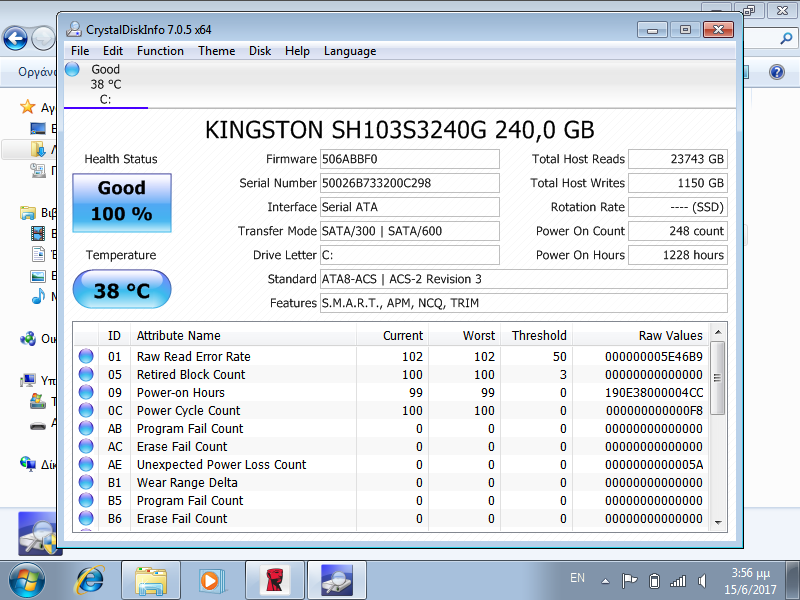Click the Threshold column header
The image size is (800, 600).
click(x=536, y=335)
